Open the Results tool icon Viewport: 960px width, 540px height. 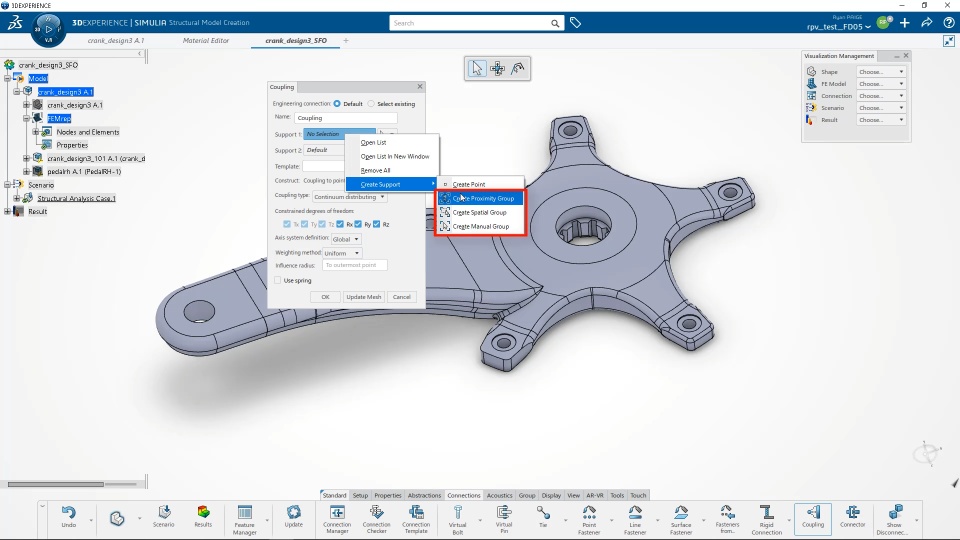point(203,517)
